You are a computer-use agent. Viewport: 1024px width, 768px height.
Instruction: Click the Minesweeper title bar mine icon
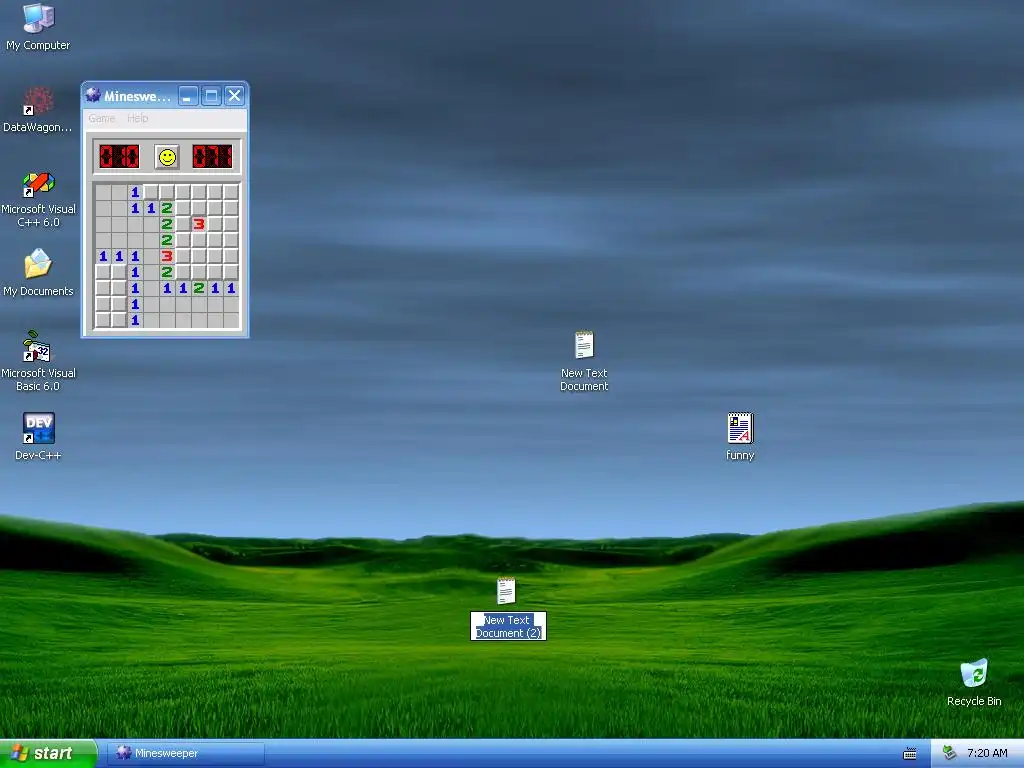(93, 95)
